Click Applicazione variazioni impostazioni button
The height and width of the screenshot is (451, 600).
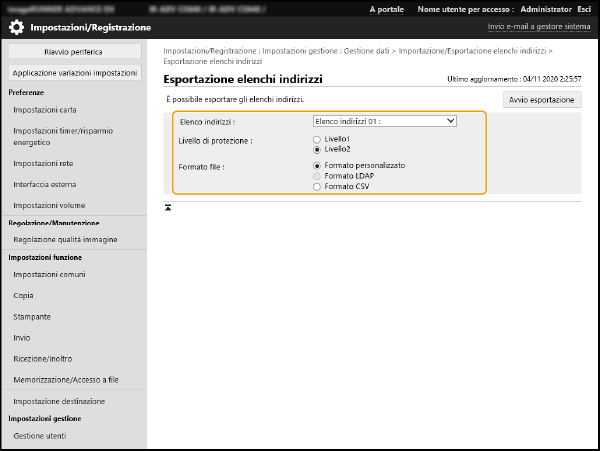[74, 73]
